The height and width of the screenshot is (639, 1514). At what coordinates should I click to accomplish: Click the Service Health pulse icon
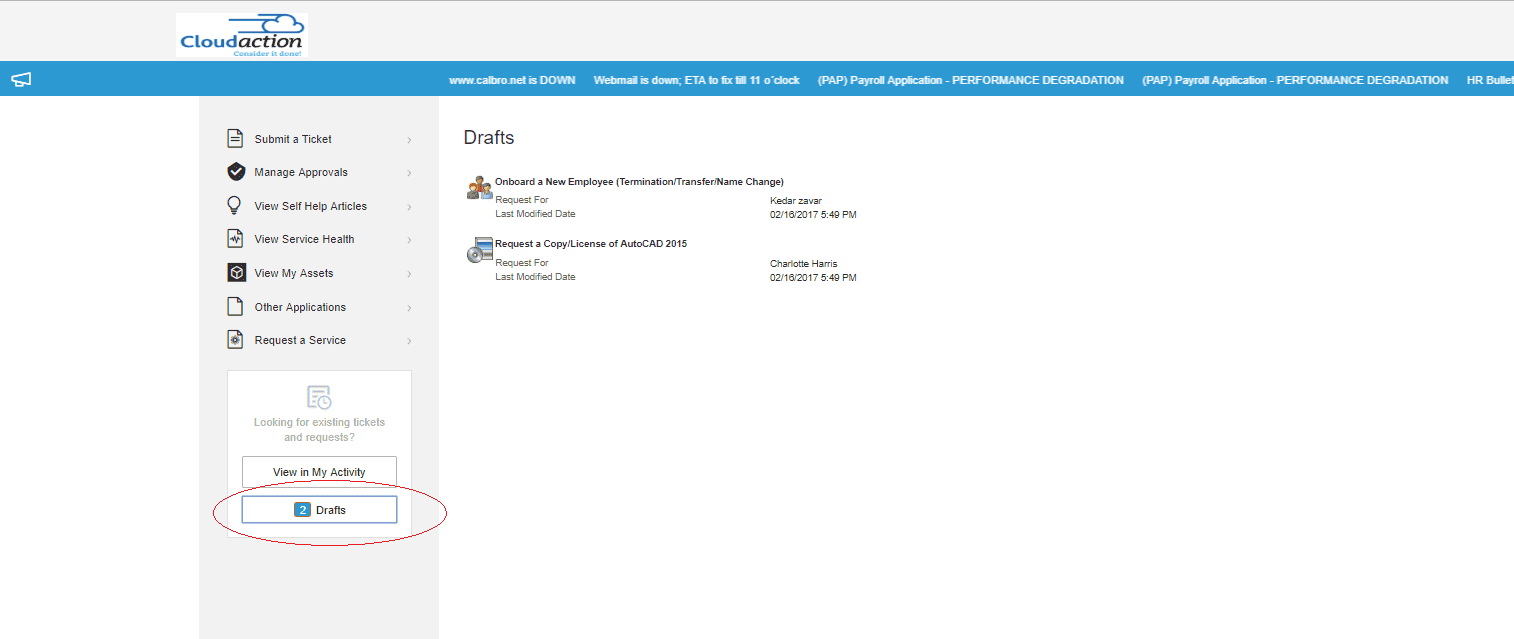(236, 239)
